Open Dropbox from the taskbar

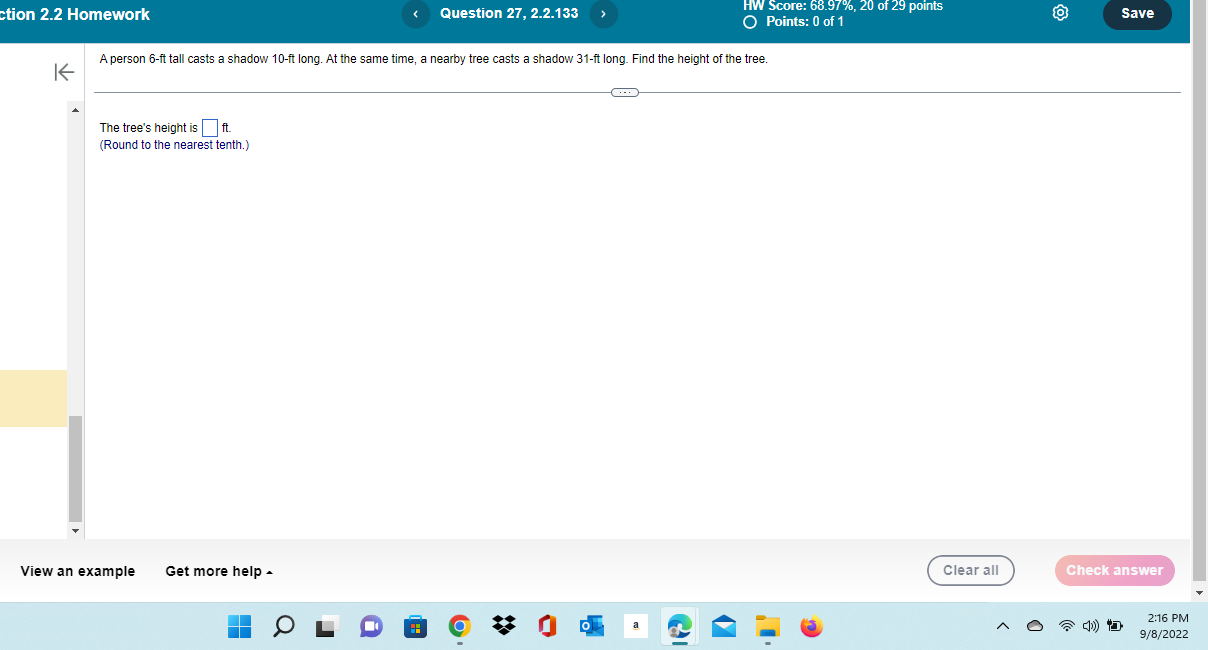click(x=503, y=626)
